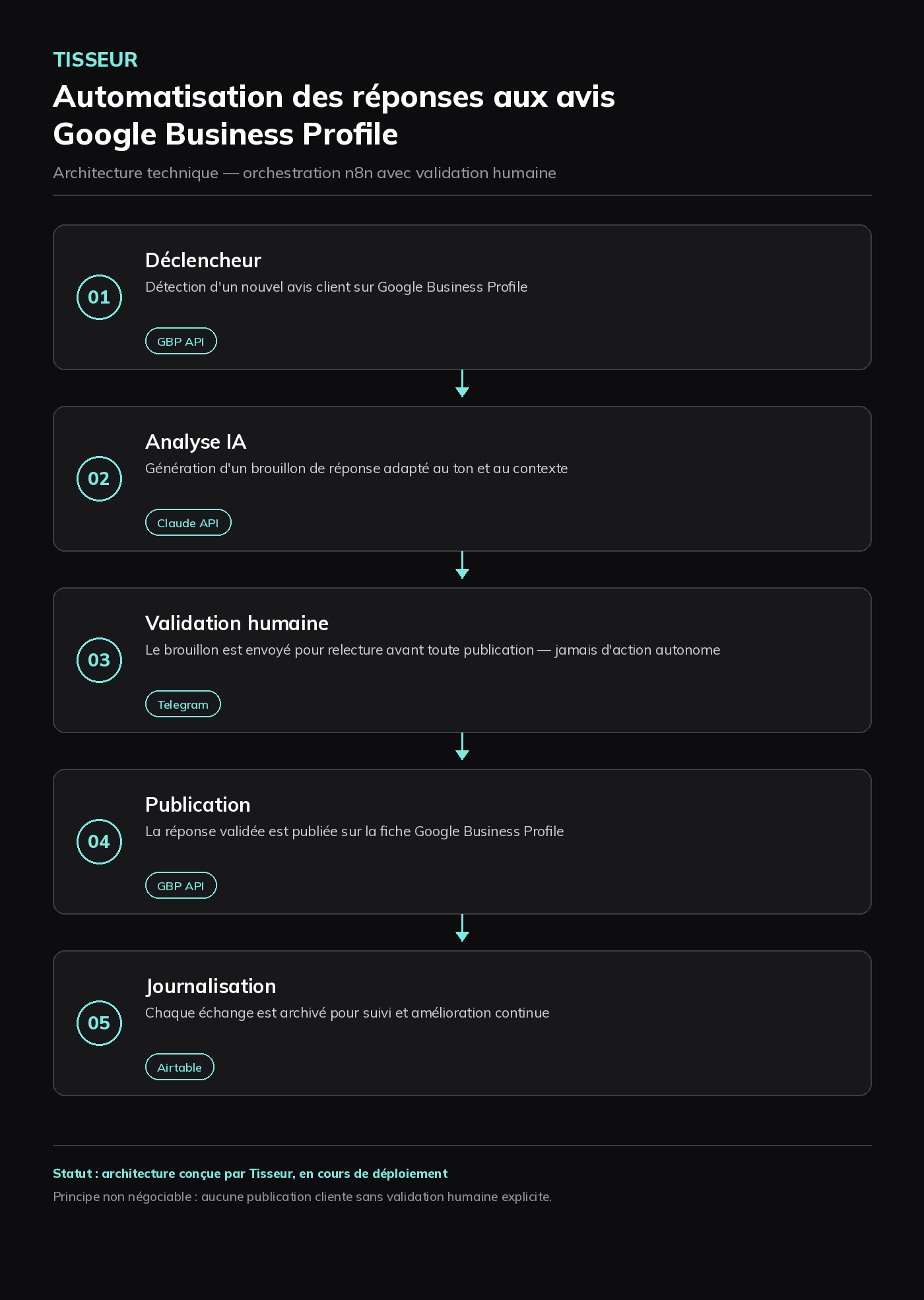This screenshot has height=1300, width=924.
Task: Click the TISSEUR brand label
Action: click(x=95, y=60)
